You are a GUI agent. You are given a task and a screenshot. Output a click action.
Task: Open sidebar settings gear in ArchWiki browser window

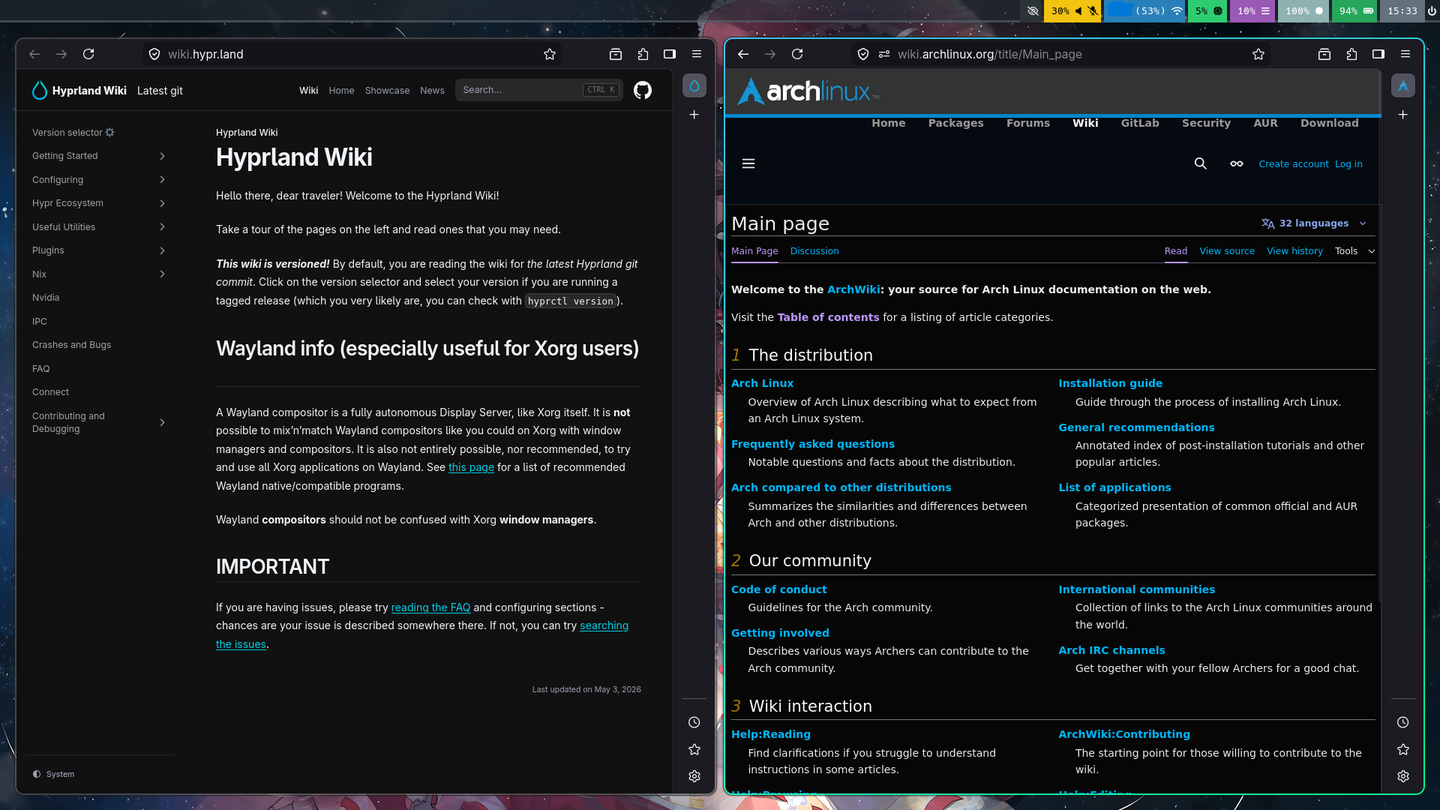tap(1403, 776)
